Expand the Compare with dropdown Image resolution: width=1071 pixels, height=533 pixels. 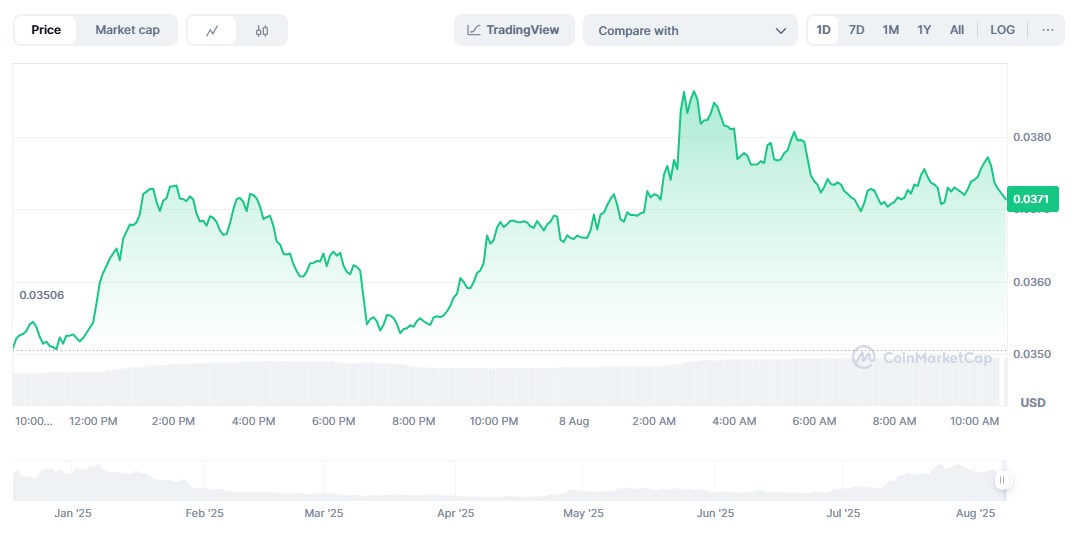(690, 31)
